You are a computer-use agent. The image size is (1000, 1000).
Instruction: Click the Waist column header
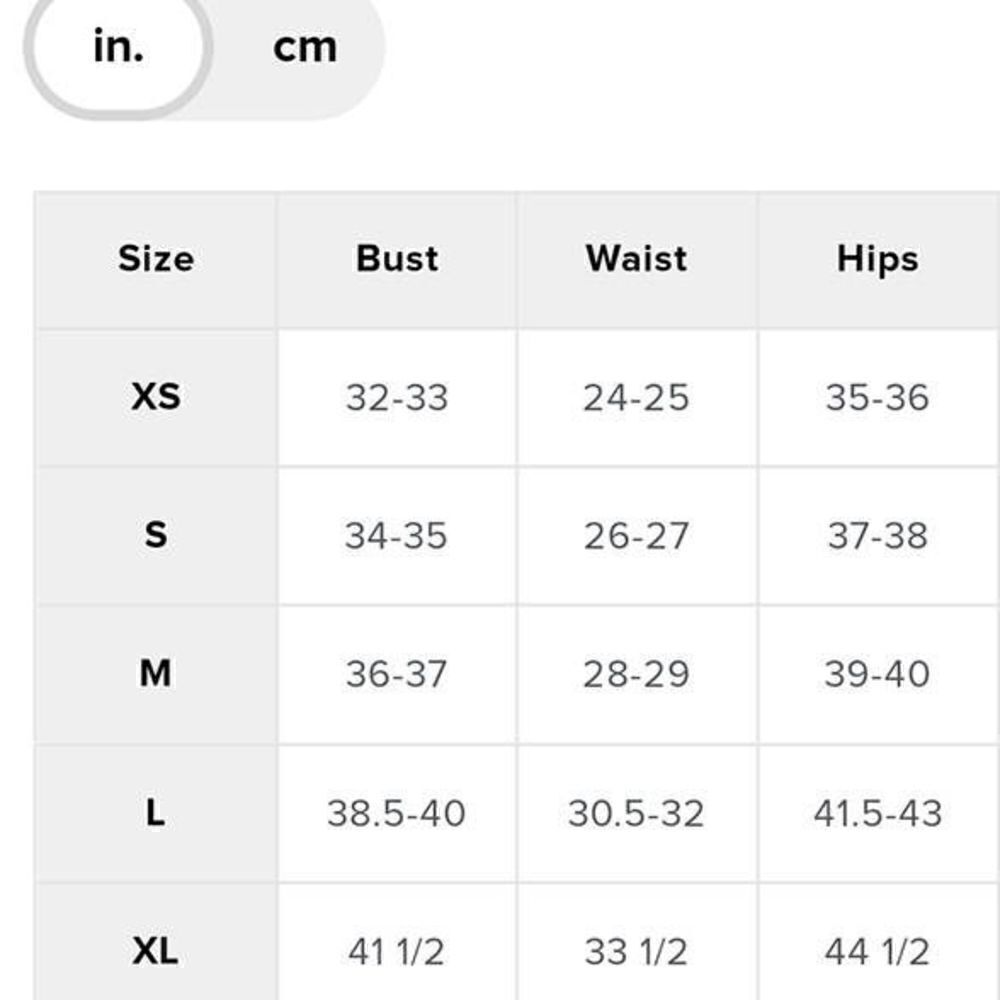(x=636, y=259)
